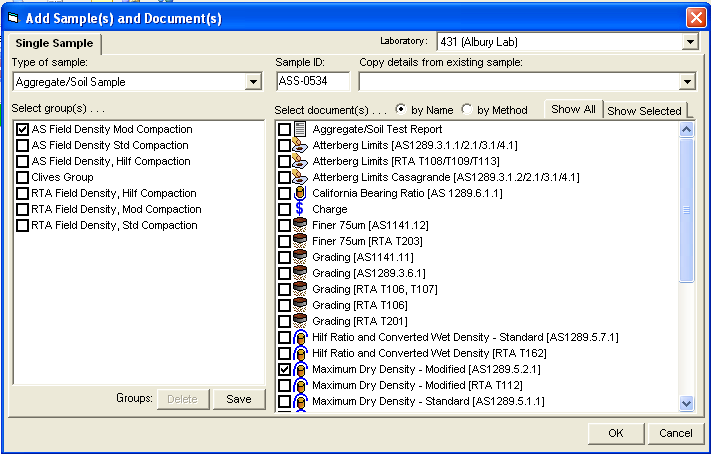Uncheck AS Field Density Mod Compaction group
This screenshot has height=454, width=711.
pyautogui.click(x=22, y=130)
